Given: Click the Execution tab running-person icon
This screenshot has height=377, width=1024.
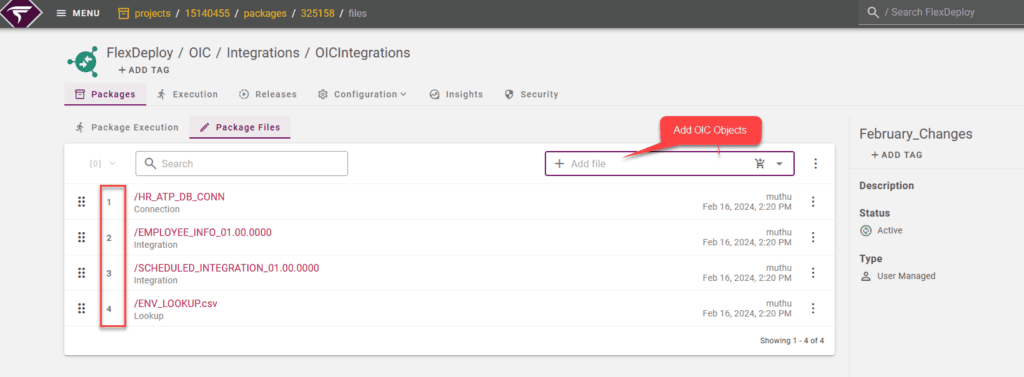Looking at the screenshot, I should (161, 94).
